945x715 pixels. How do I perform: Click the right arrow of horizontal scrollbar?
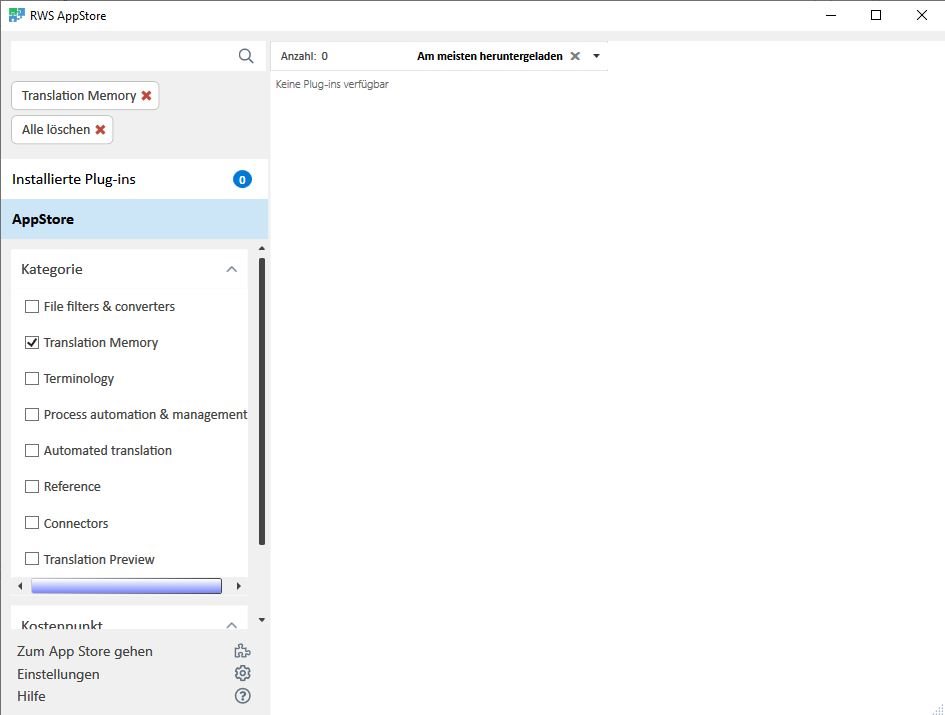point(239,586)
